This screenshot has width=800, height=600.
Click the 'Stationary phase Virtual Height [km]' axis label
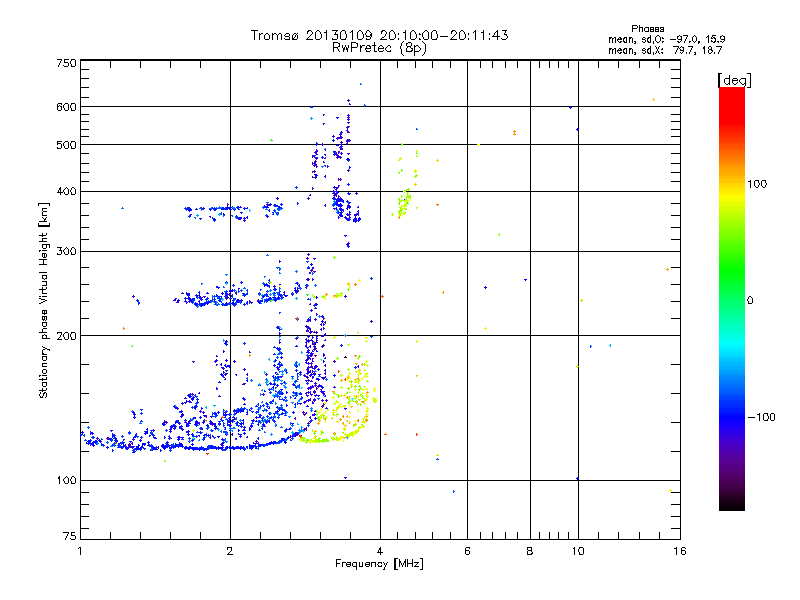pyautogui.click(x=44, y=301)
